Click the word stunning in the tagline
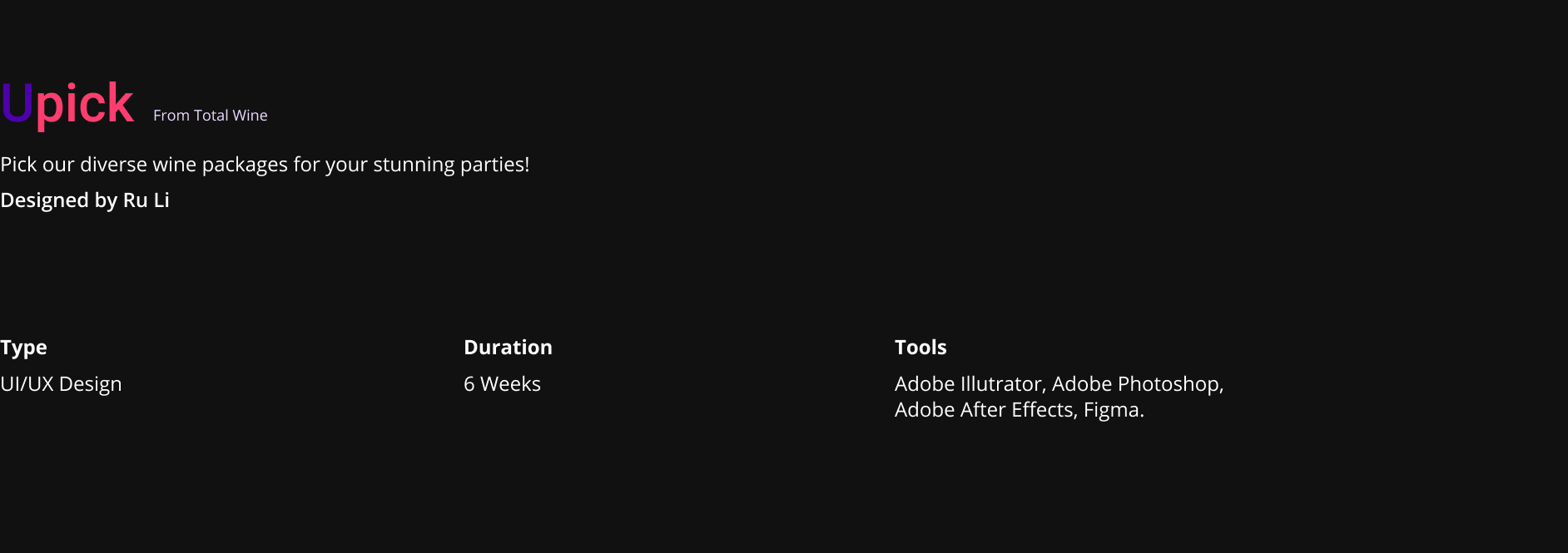Screen dimensions: 1568x553 (414, 165)
